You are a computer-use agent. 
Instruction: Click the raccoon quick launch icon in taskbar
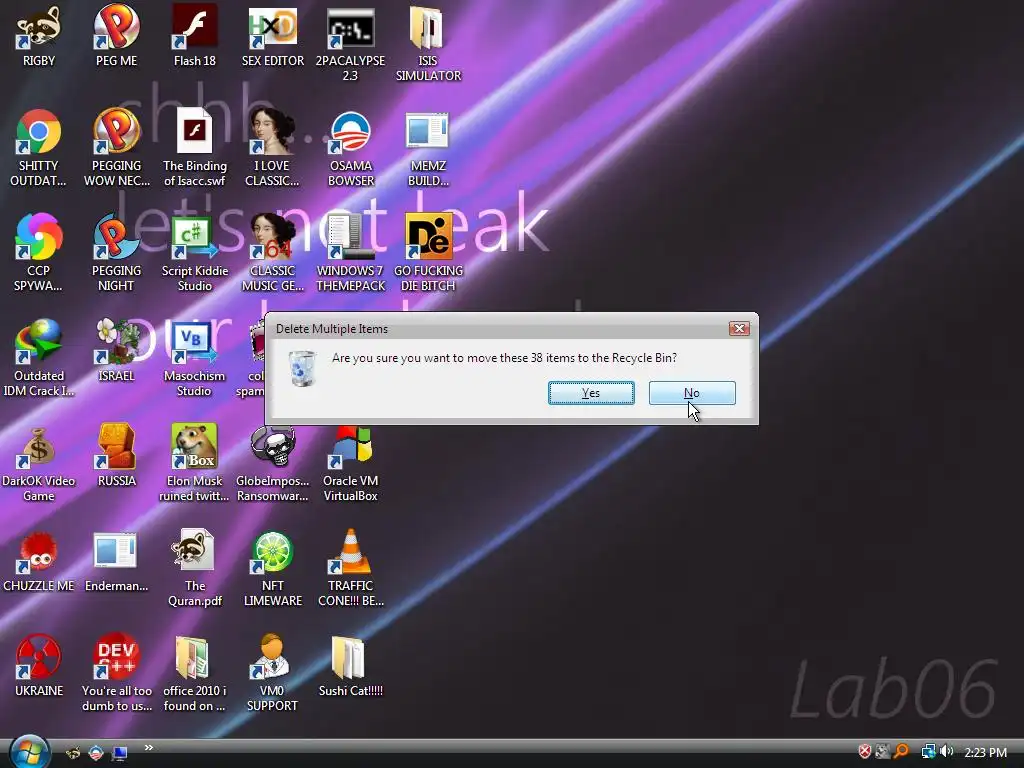click(74, 753)
